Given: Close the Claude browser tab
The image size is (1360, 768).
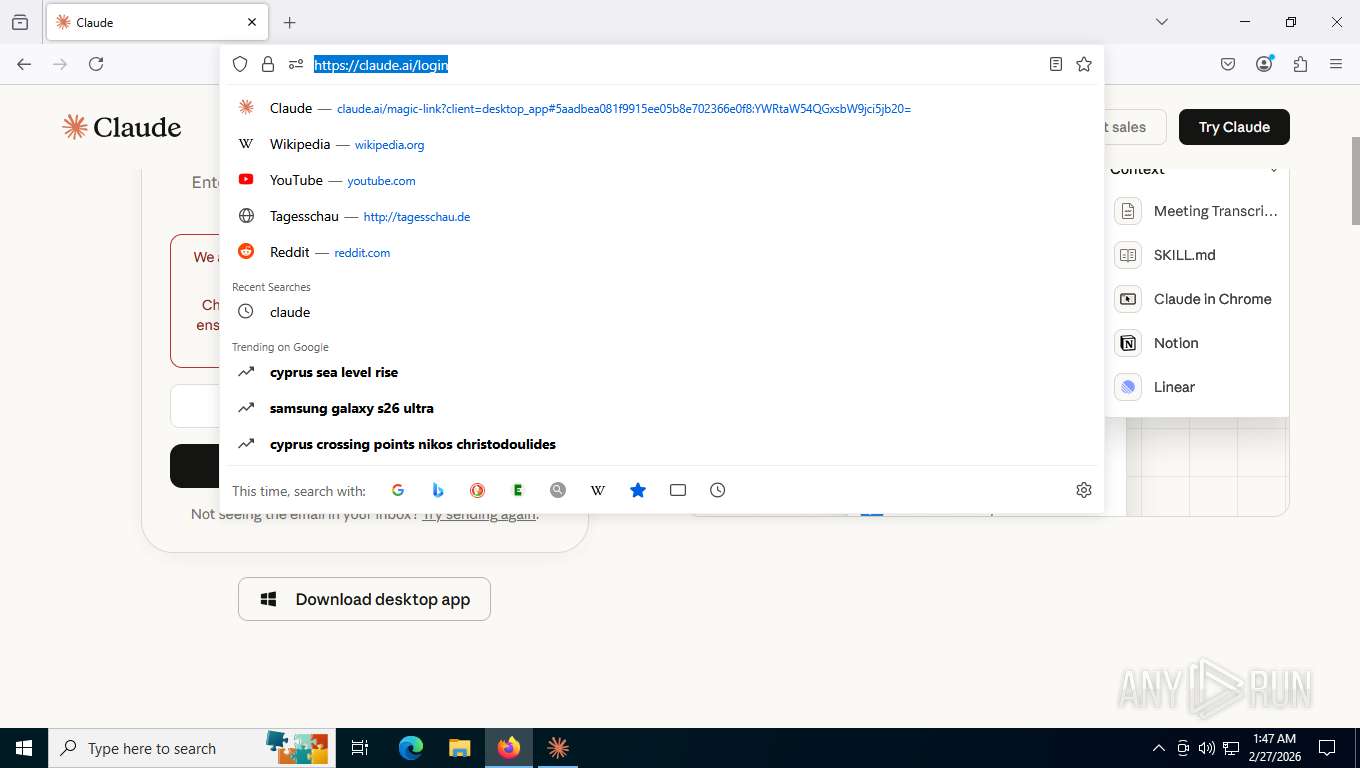Looking at the screenshot, I should click(x=252, y=22).
